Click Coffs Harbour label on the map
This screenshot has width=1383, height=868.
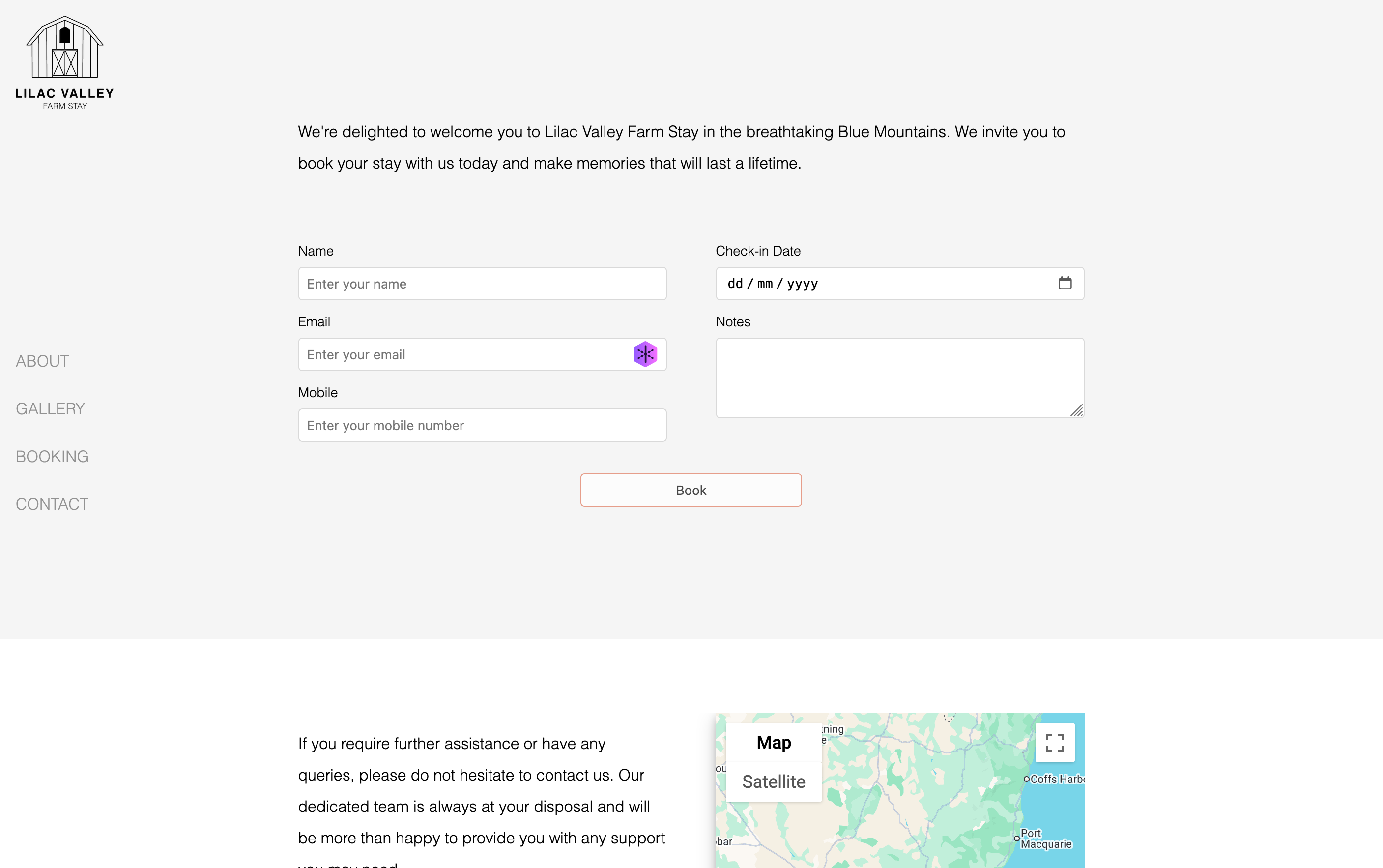[1057, 779]
